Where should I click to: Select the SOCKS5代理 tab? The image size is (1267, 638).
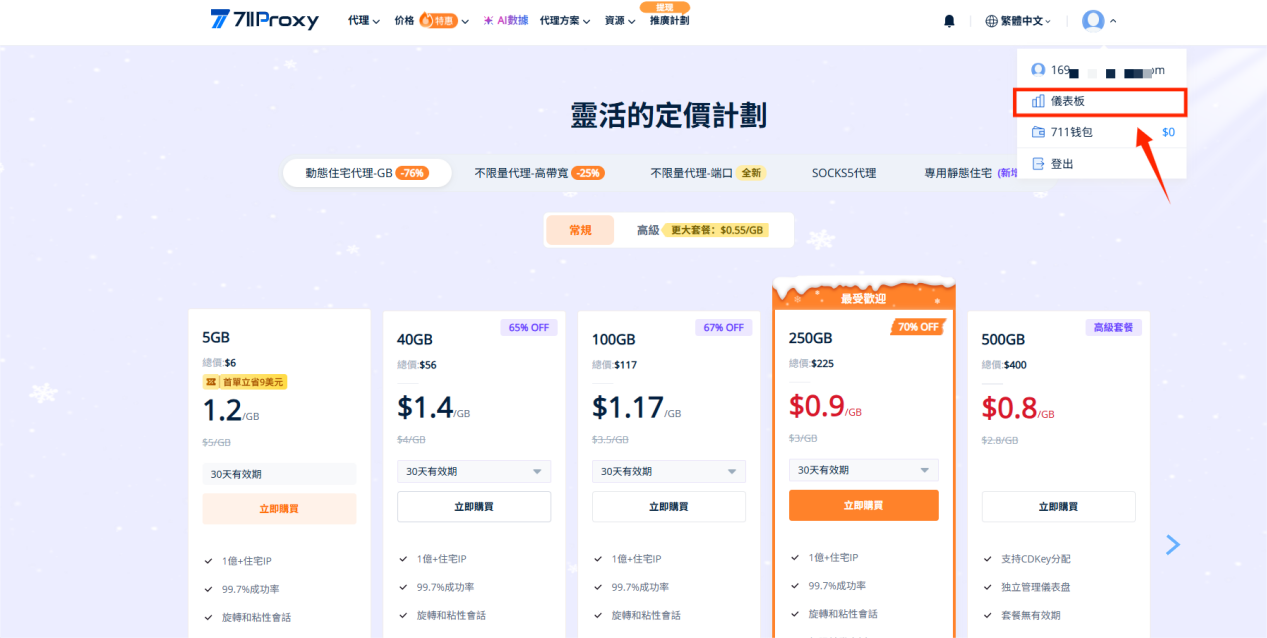click(x=843, y=173)
